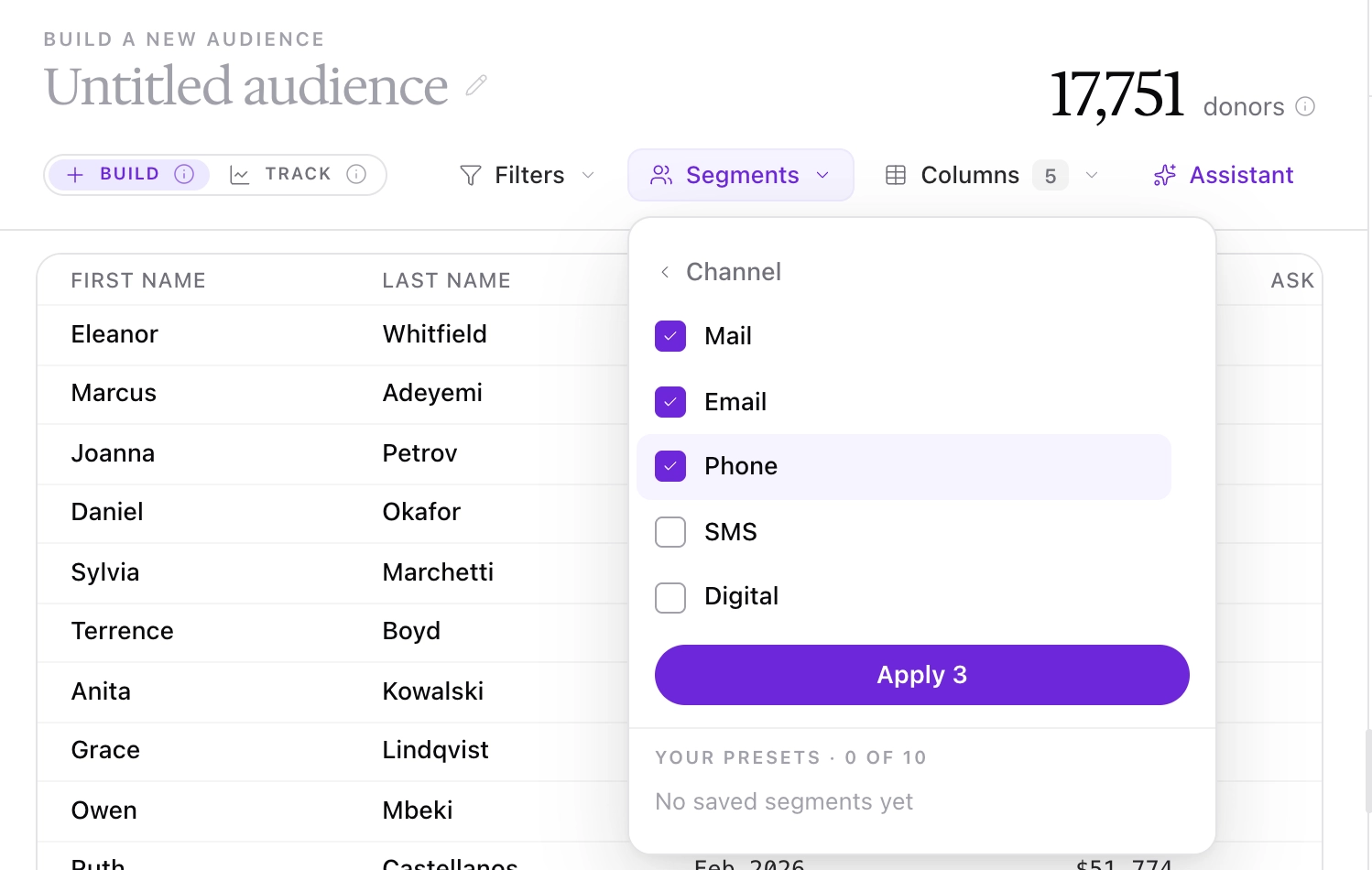The image size is (1372, 870).
Task: Click the Columns table grid icon
Action: coord(896,175)
